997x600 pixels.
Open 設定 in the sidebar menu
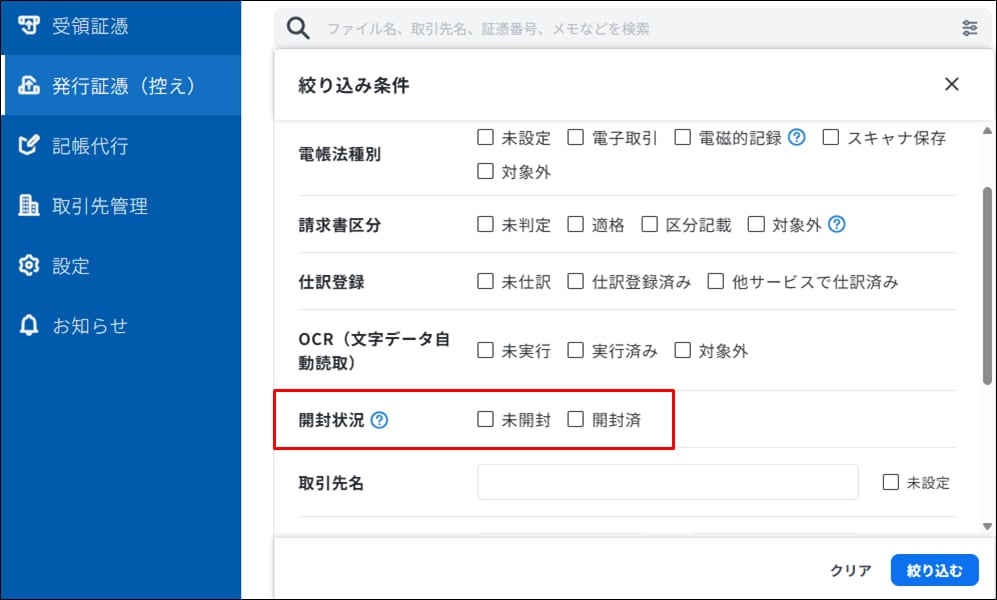pyautogui.click(x=71, y=266)
